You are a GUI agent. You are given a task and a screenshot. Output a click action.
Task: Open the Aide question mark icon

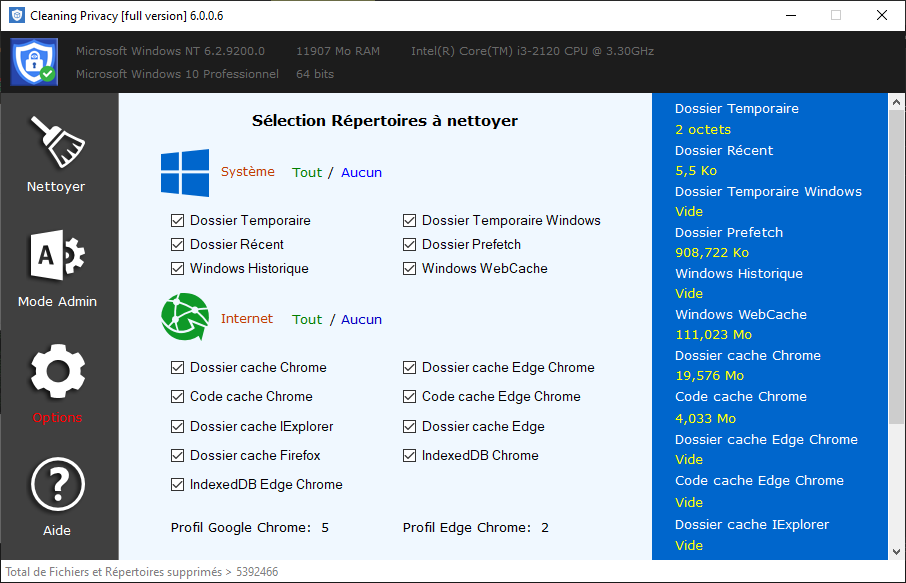point(57,484)
